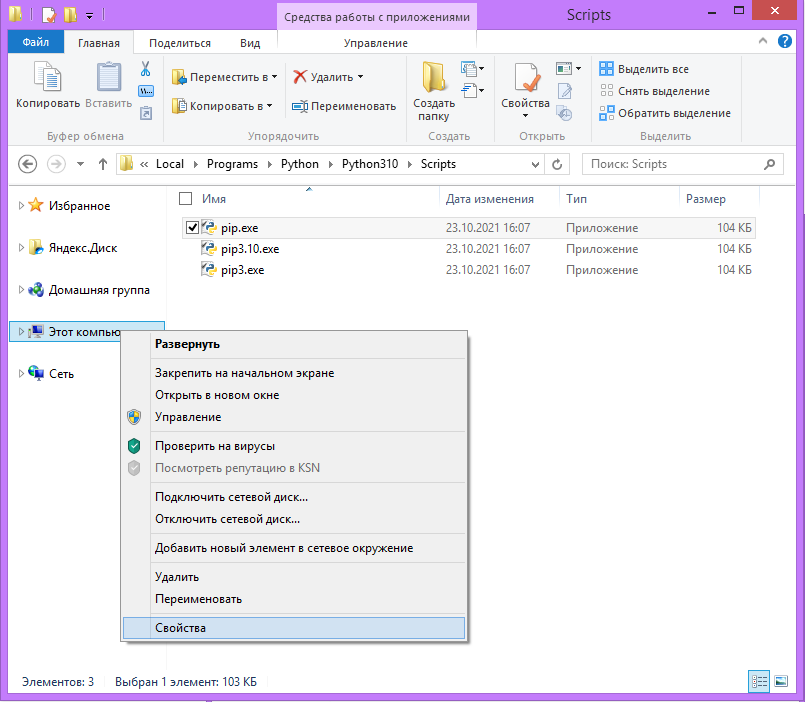Viewport: 805px width, 702px height.
Task: Choose Закрепить на начальном экране
Action: 294,373
